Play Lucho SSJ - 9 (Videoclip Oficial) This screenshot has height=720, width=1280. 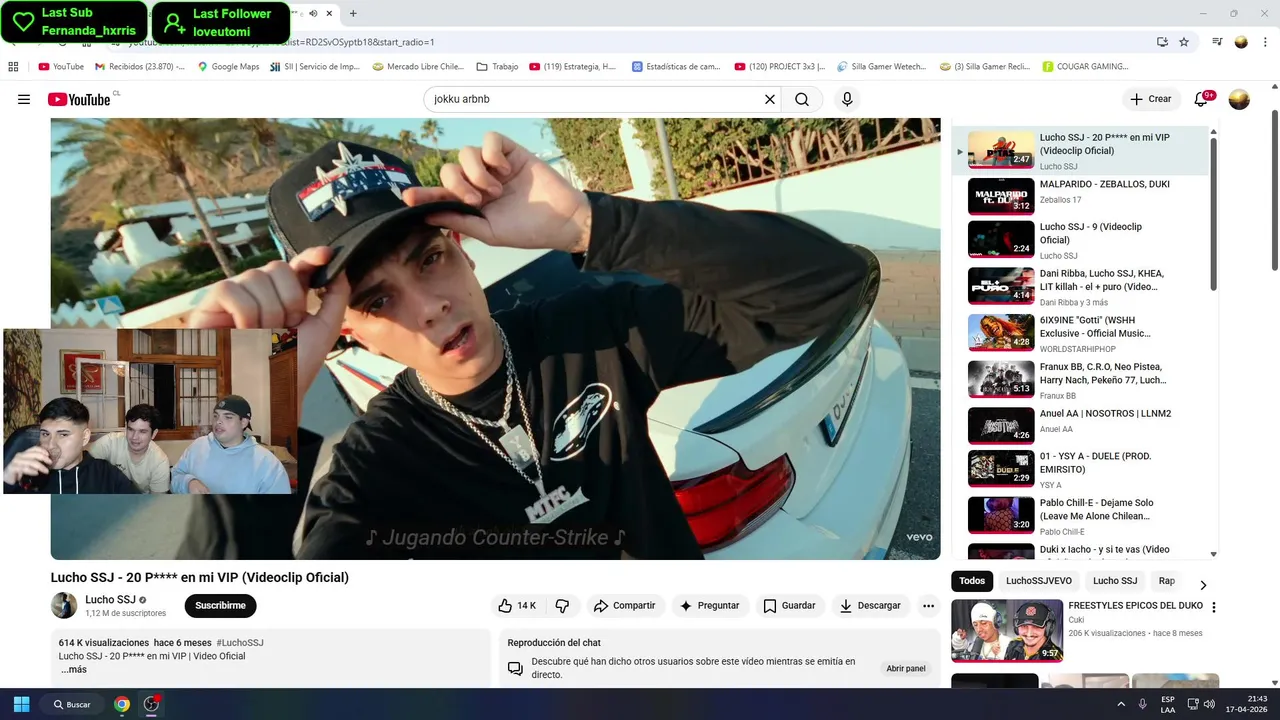coord(1079,240)
